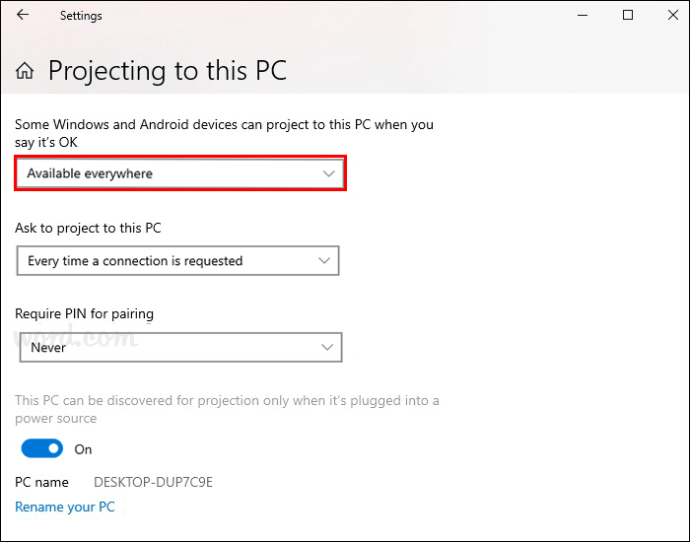This screenshot has height=542, width=690.
Task: Open the Available everywhere dropdown
Action: tap(180, 173)
